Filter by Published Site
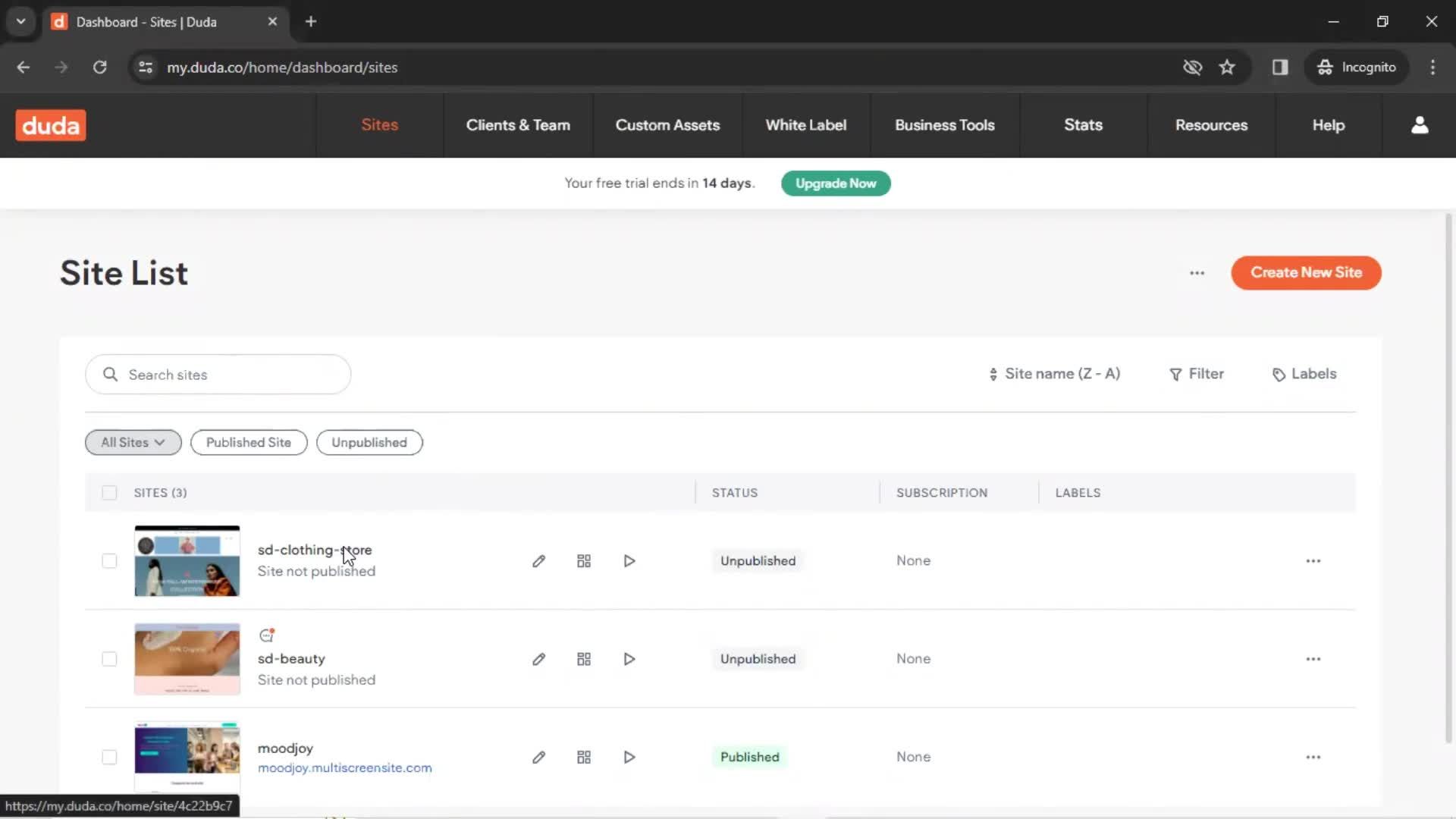1456x819 pixels. [x=249, y=443]
